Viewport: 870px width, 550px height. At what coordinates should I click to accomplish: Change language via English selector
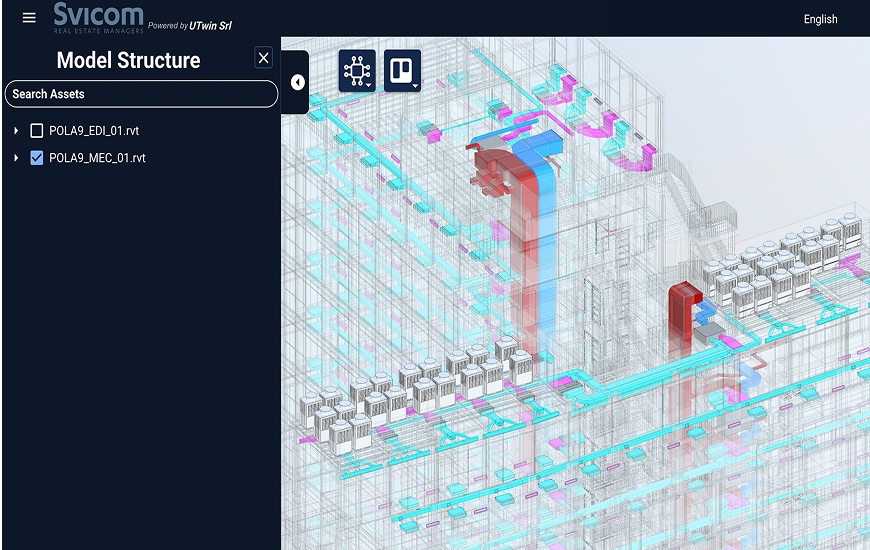coord(820,19)
